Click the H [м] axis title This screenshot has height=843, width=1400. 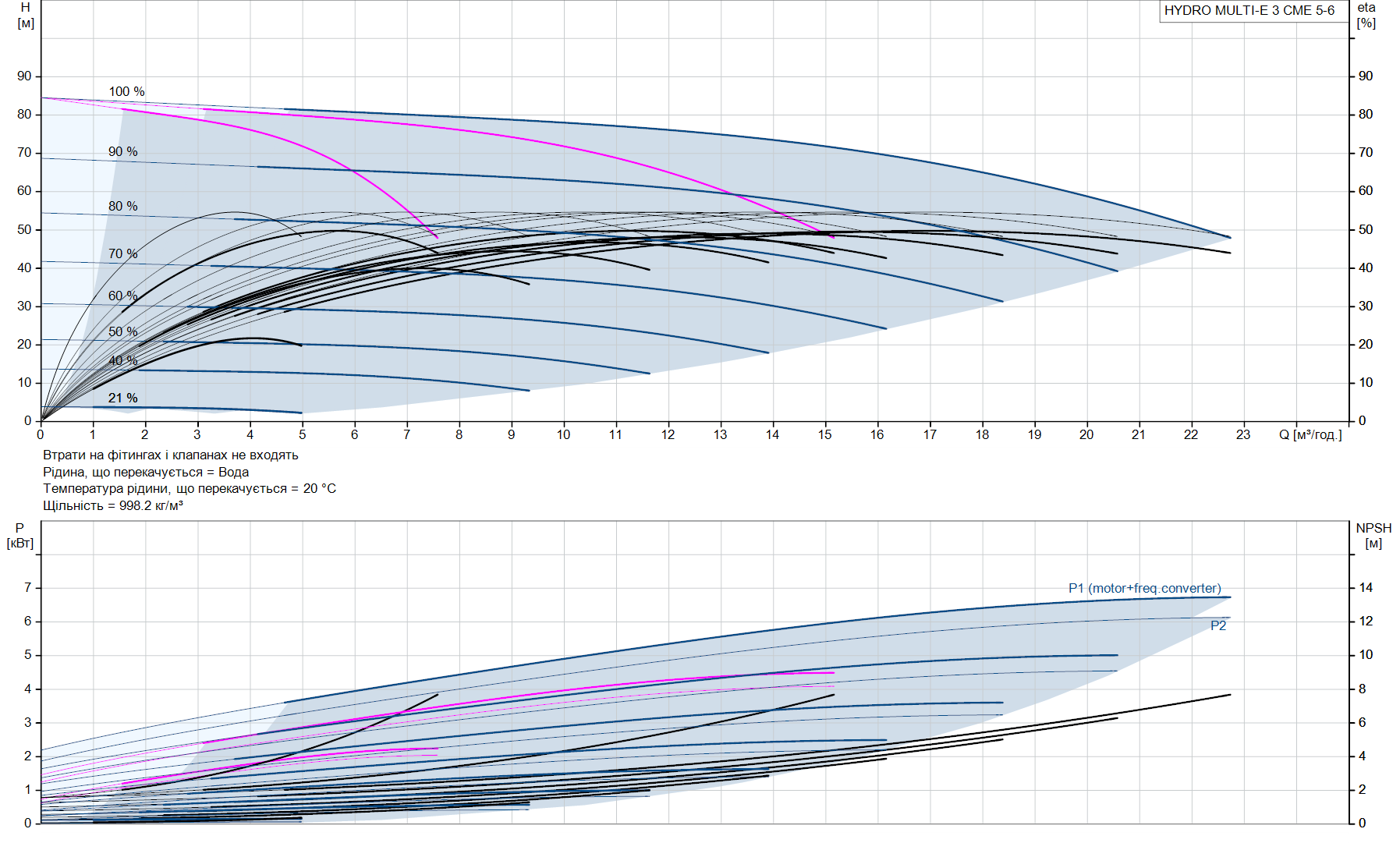click(26, 15)
